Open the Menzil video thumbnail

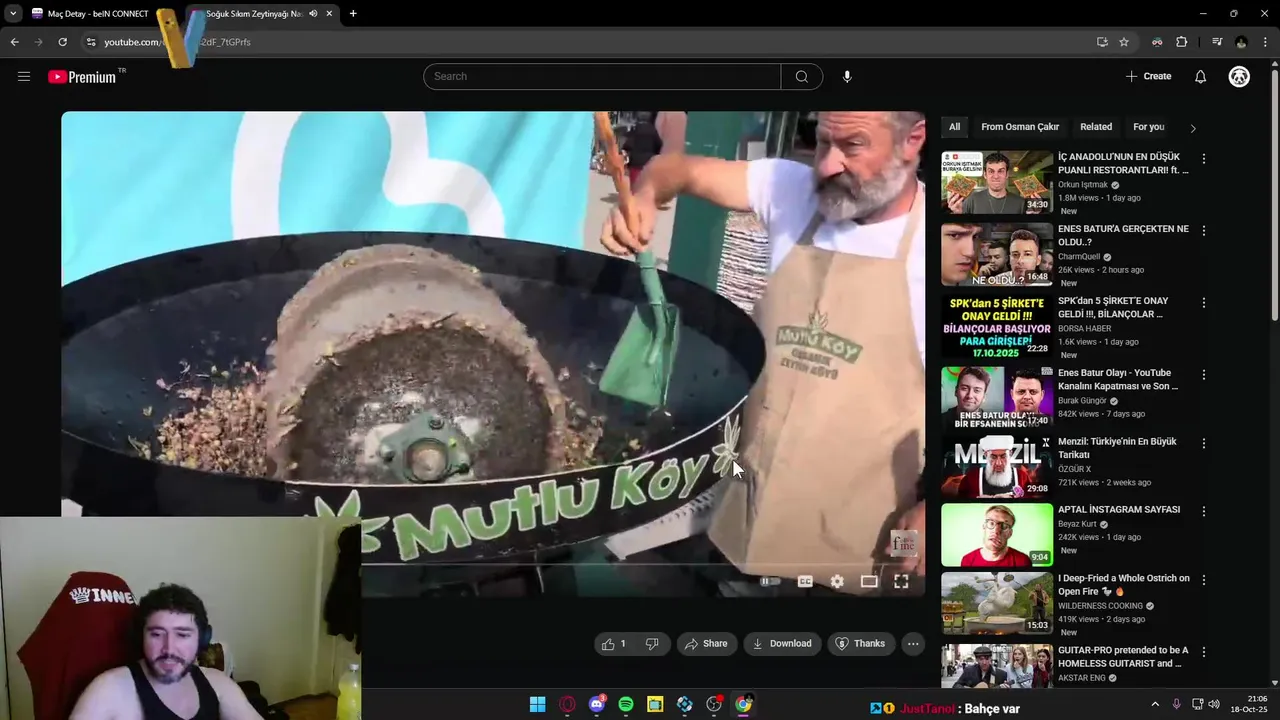[x=997, y=466]
